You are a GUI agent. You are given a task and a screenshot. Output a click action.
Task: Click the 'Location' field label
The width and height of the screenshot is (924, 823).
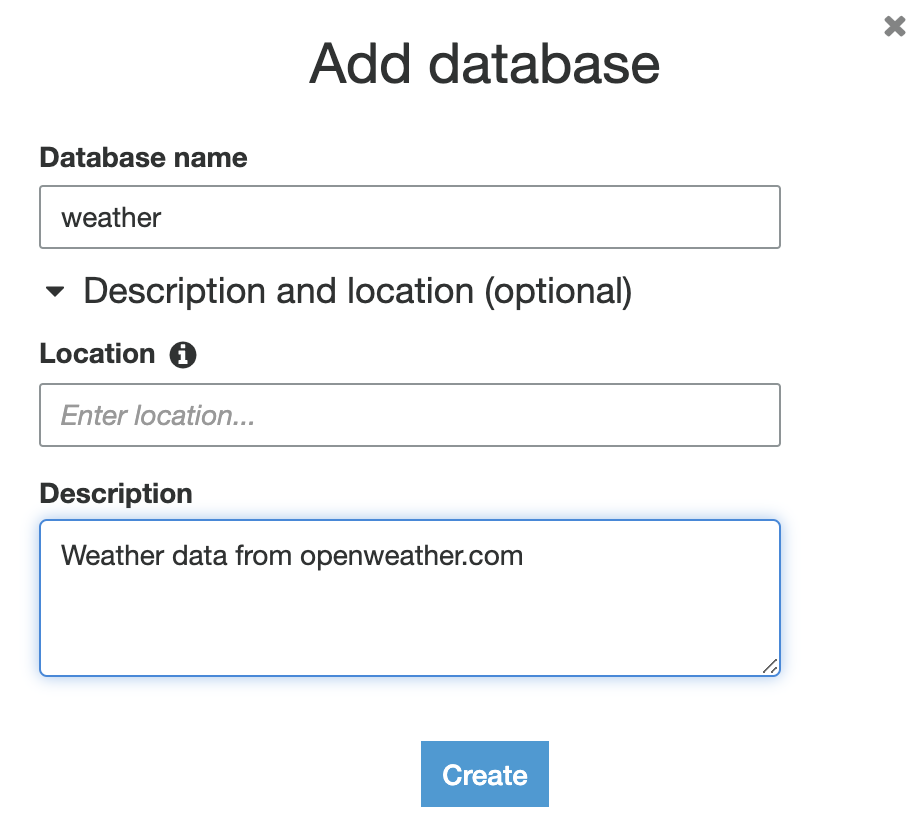pyautogui.click(x=97, y=354)
